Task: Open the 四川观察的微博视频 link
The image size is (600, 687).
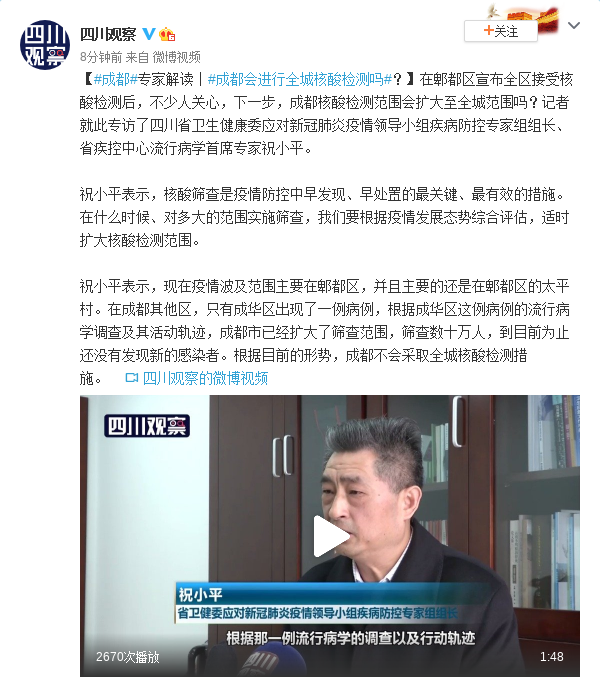Action: pos(205,378)
